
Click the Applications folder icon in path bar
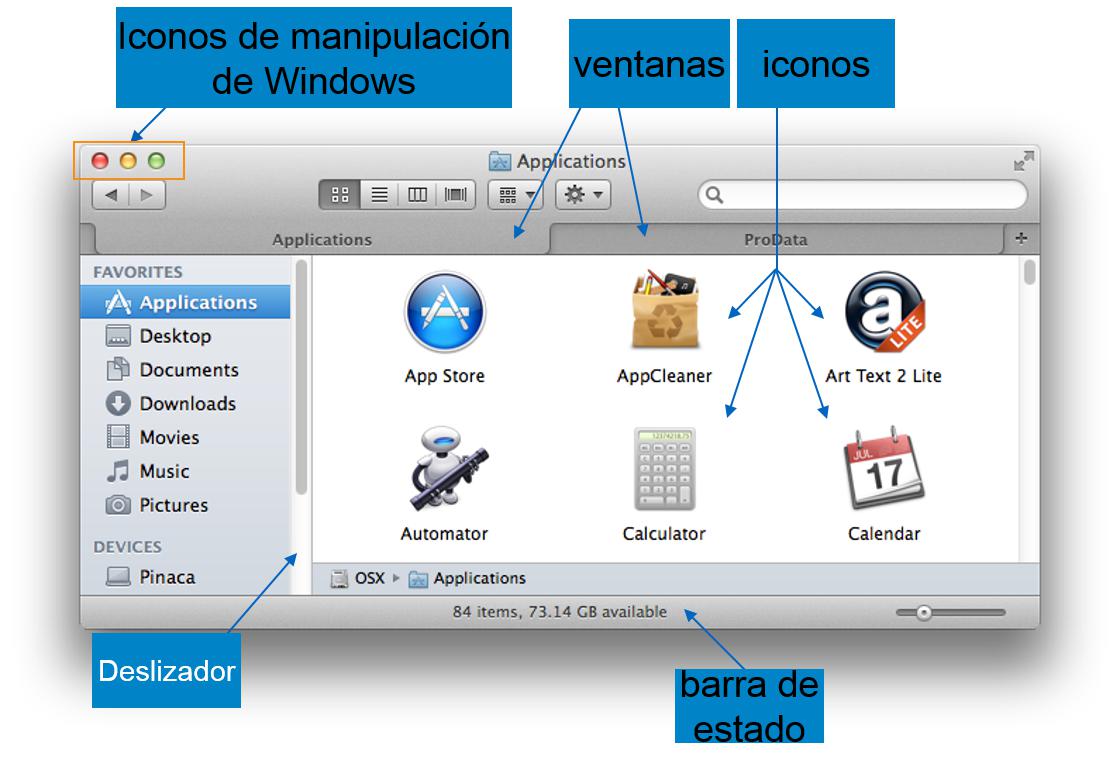[418, 579]
